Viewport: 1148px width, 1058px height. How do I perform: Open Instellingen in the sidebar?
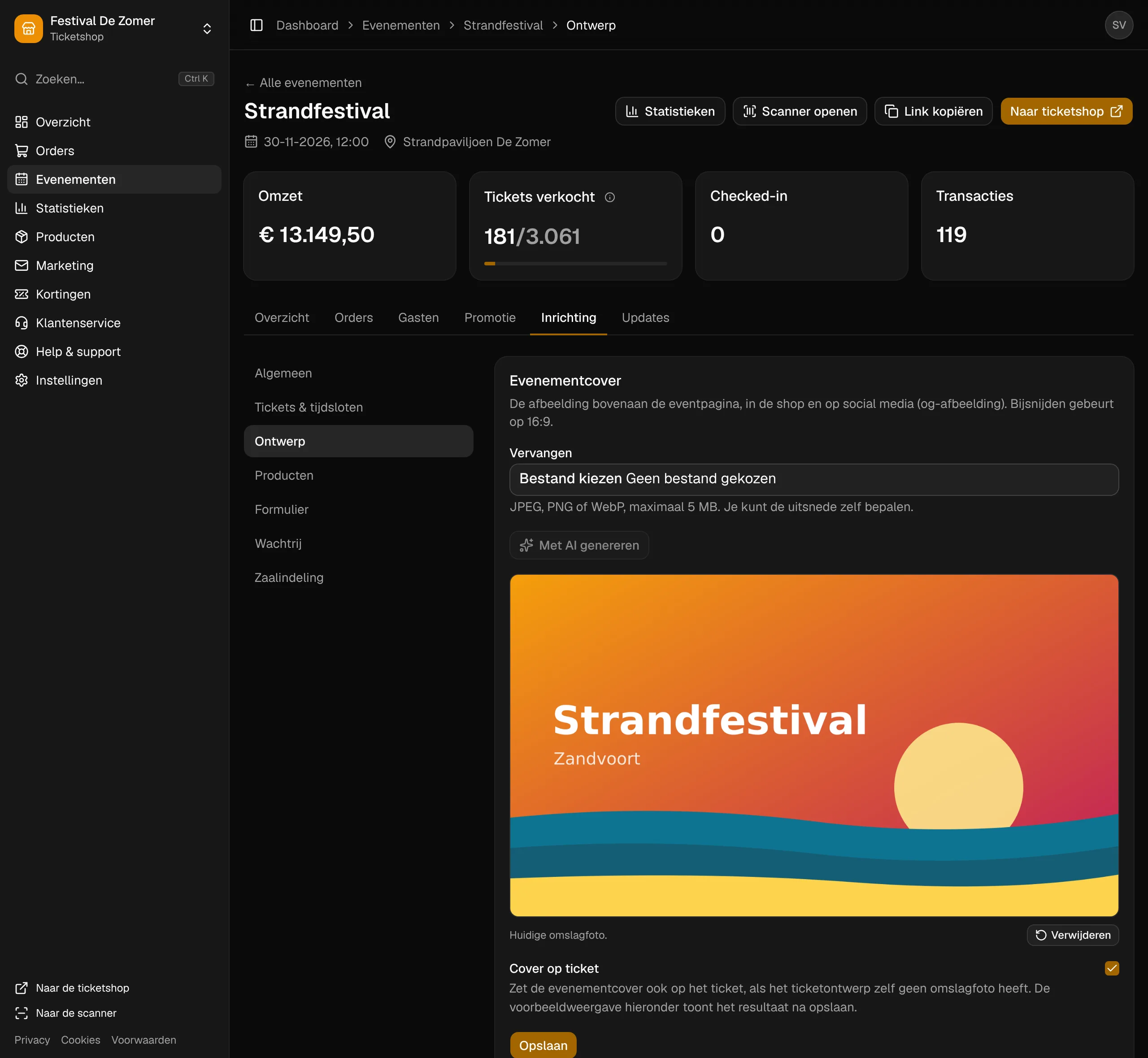[114, 380]
